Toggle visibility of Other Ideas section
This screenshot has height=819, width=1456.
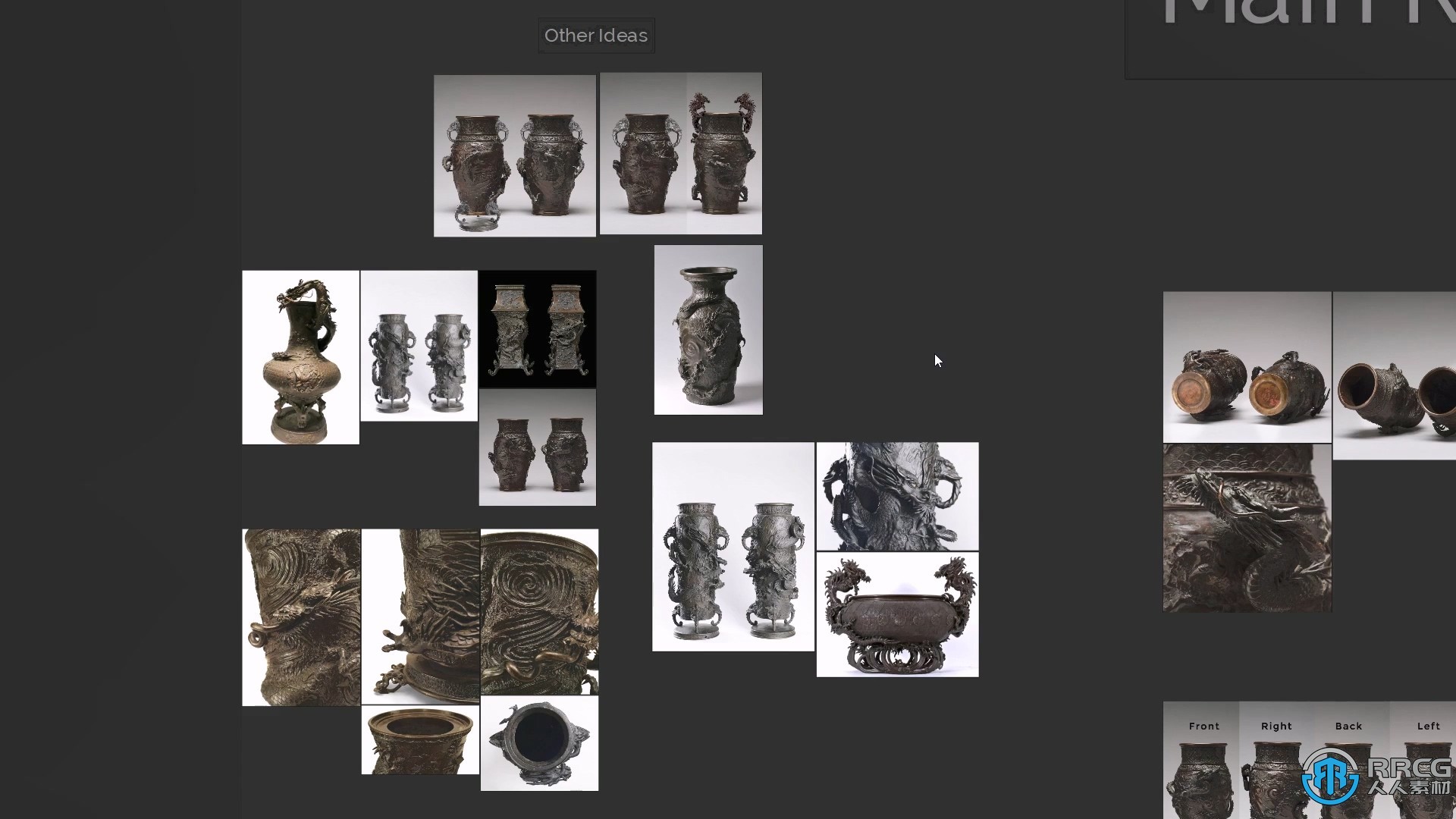(x=596, y=34)
